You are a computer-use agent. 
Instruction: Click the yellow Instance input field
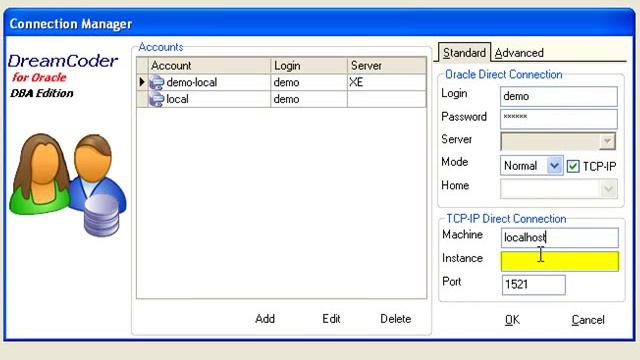tap(560, 261)
